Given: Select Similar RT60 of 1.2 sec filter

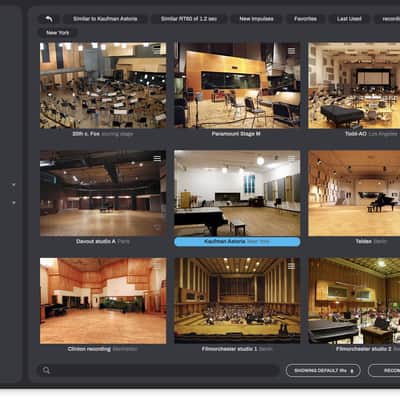Looking at the screenshot, I should (x=189, y=19).
